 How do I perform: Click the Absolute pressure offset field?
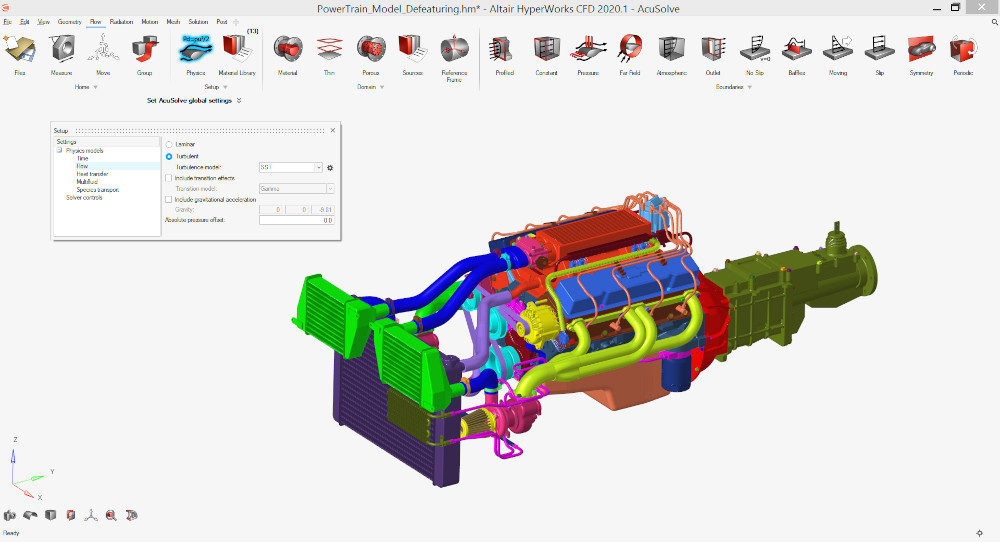coord(297,220)
